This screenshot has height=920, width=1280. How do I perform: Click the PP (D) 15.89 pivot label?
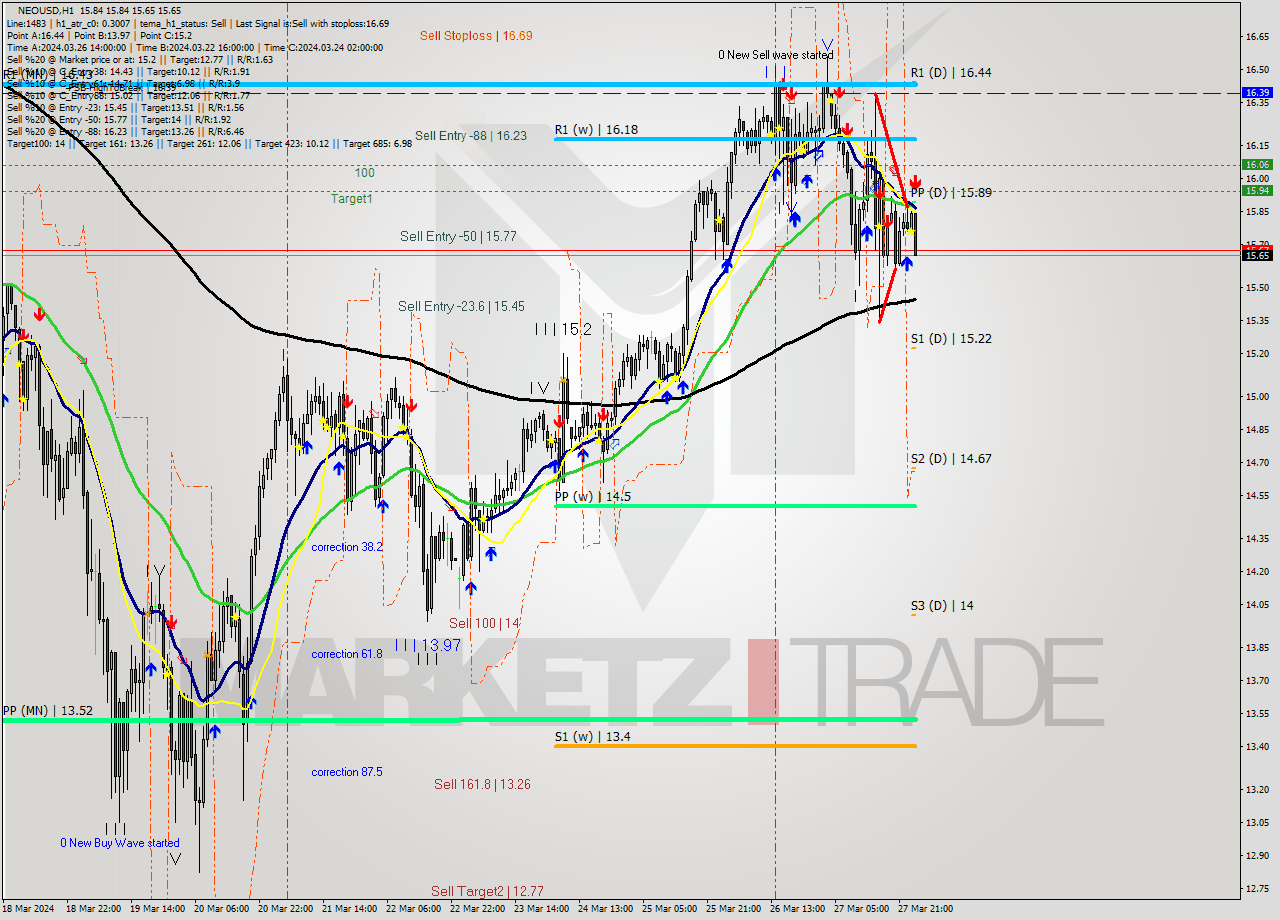pyautogui.click(x=951, y=192)
